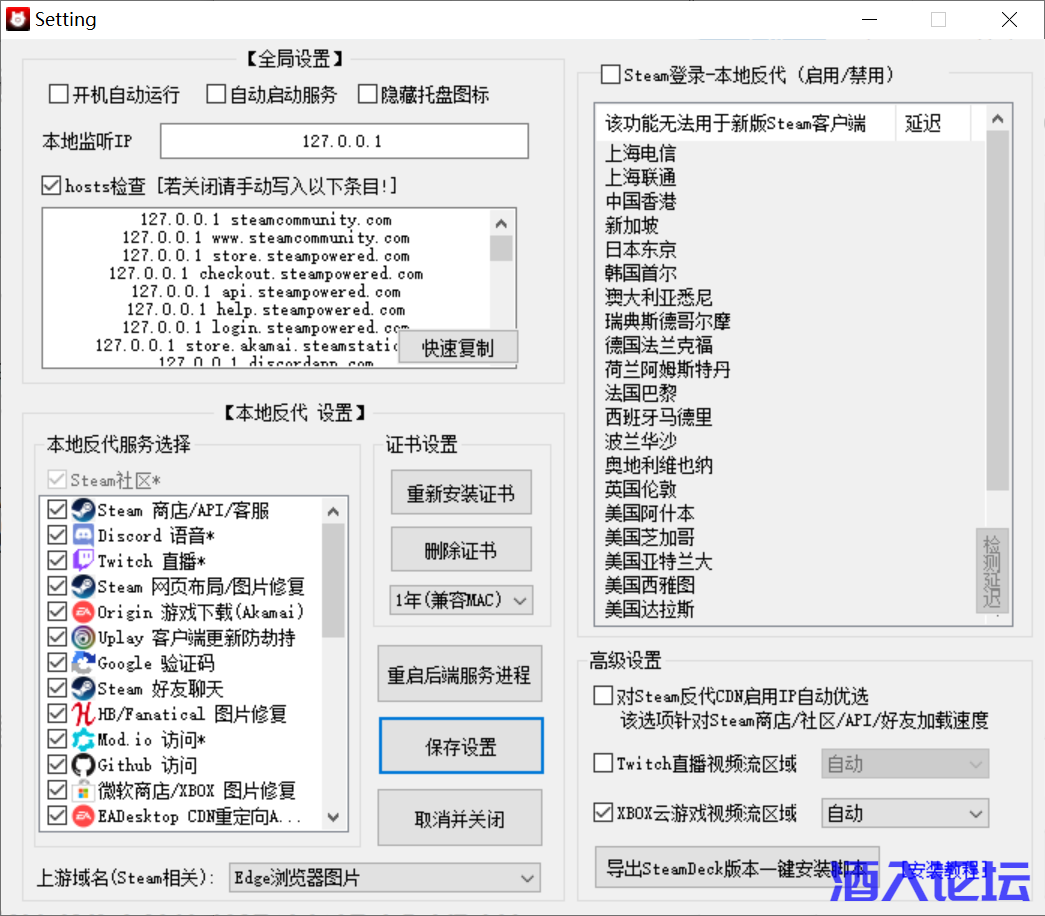Image resolution: width=1045 pixels, height=916 pixels.
Task: Click the HB/Fanatical 图片修复 icon
Action: coord(83,713)
